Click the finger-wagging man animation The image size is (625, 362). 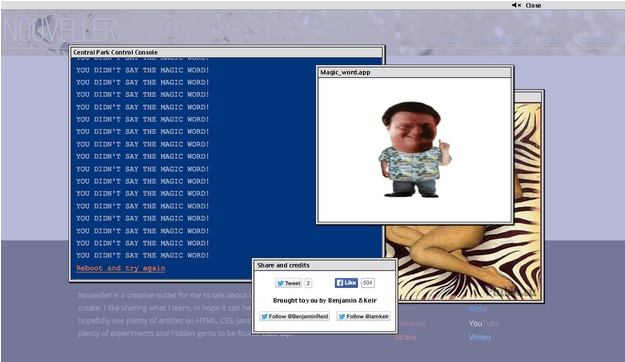coord(415,150)
